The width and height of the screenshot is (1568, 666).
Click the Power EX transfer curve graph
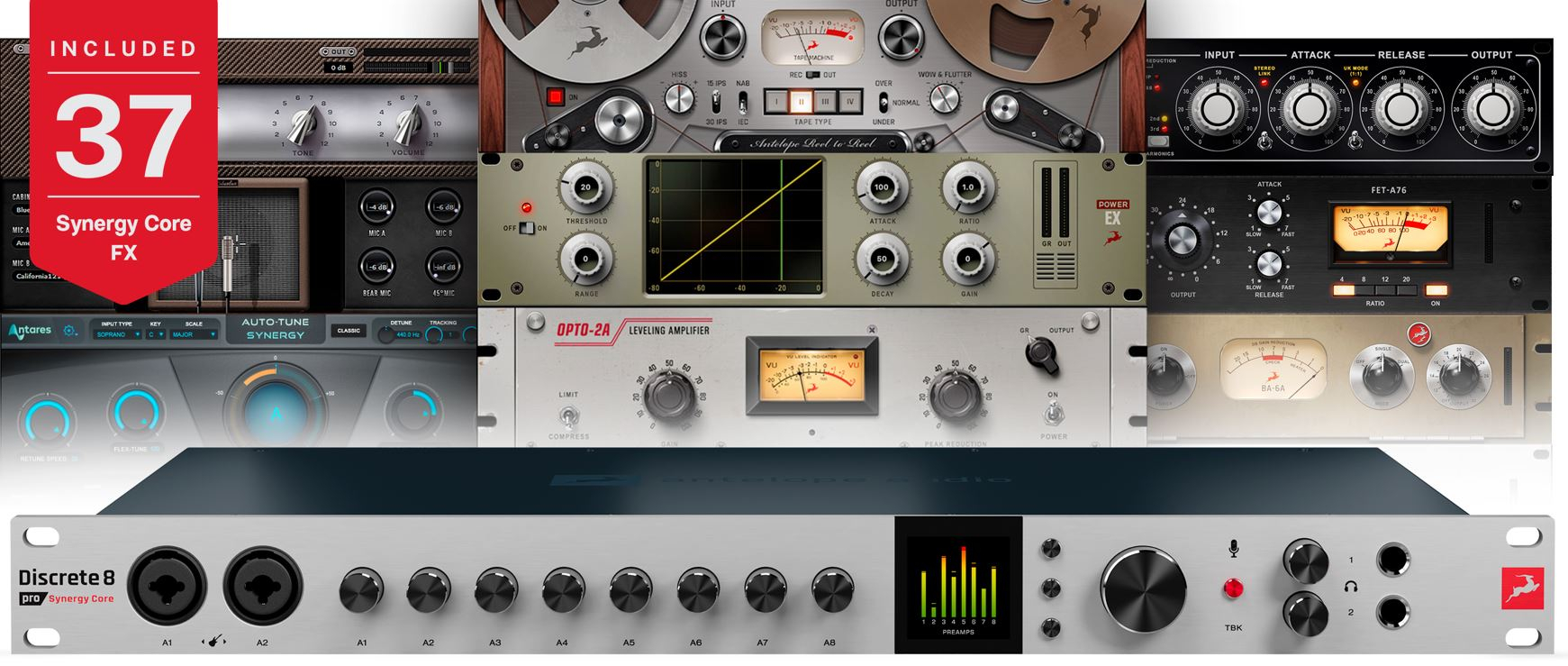pos(734,226)
